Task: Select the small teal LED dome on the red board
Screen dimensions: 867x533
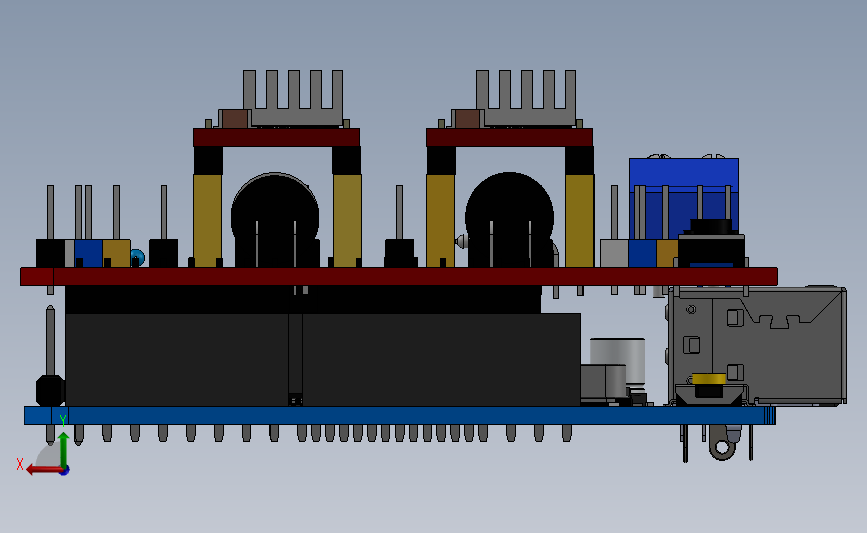Action: pos(138,258)
